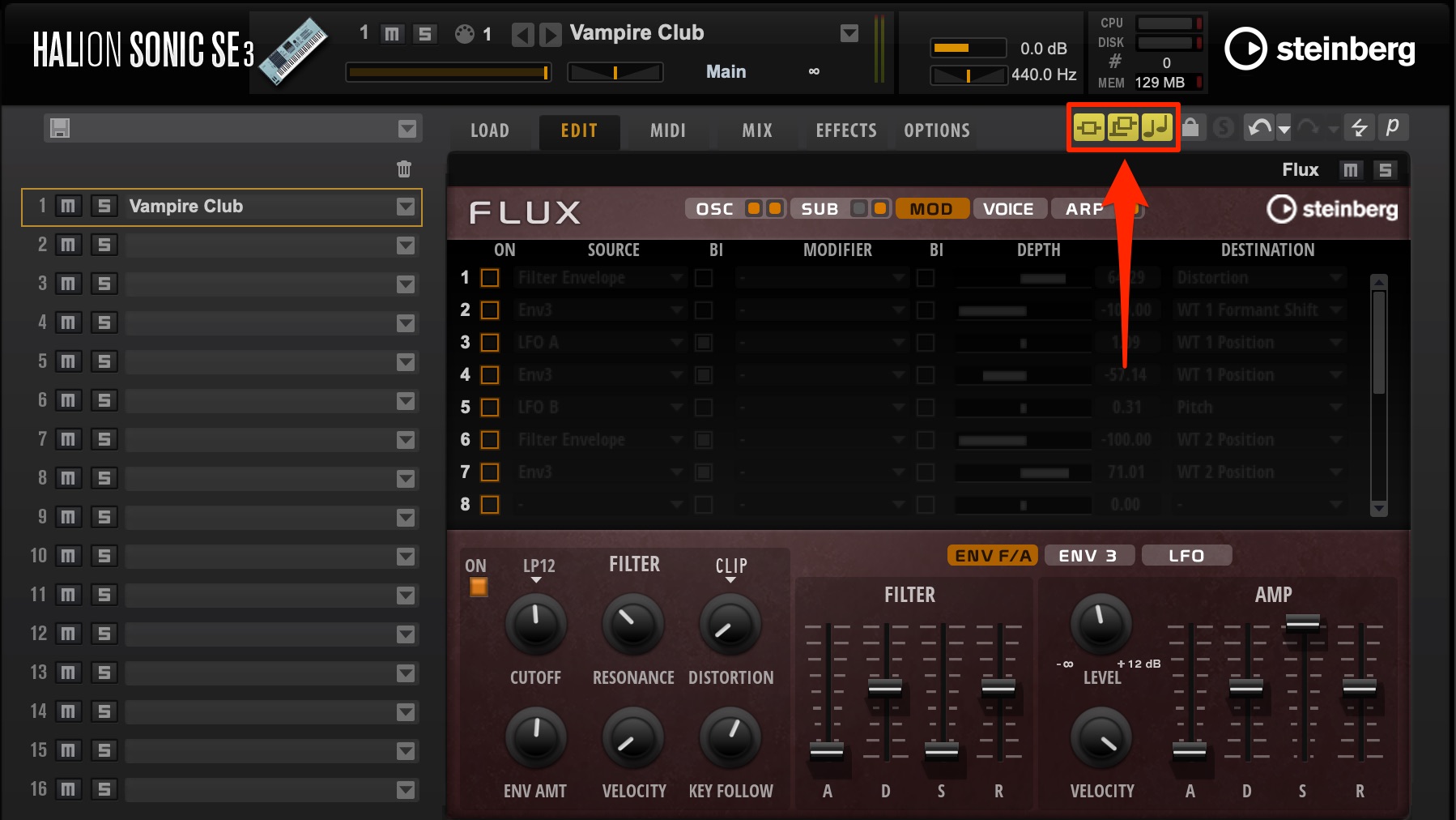The width and height of the screenshot is (1456, 820).
Task: Solo slot 8
Action: click(104, 478)
